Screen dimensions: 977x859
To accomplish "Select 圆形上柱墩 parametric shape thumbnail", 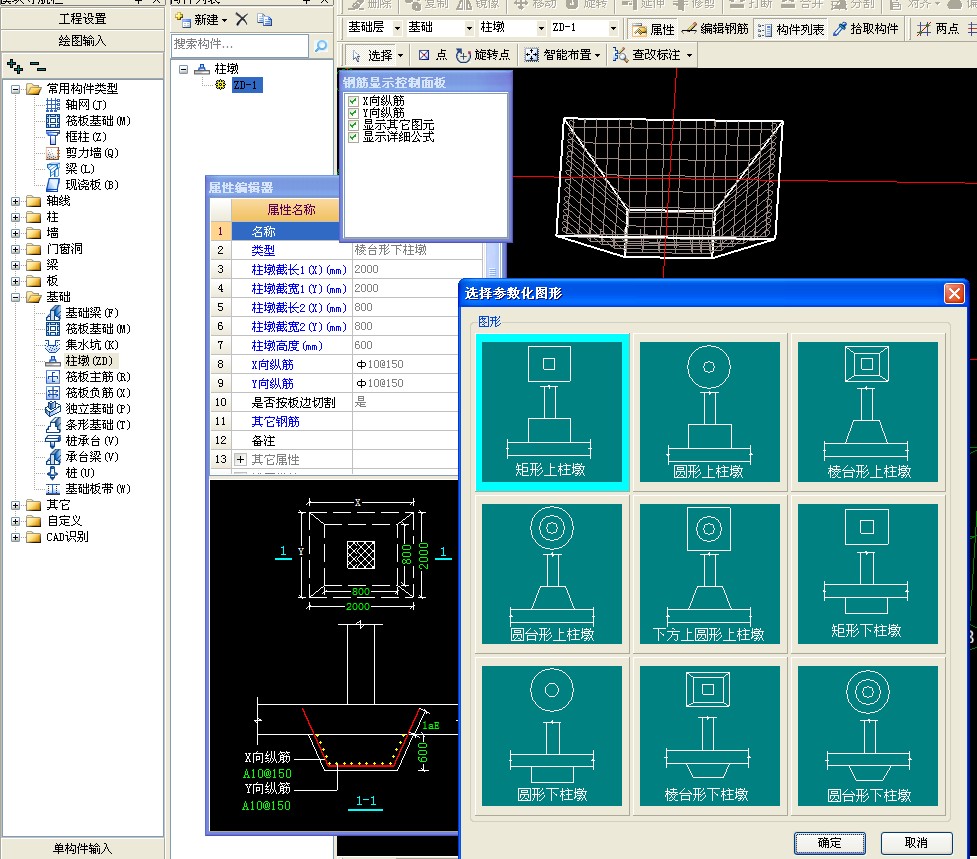I will coord(710,412).
